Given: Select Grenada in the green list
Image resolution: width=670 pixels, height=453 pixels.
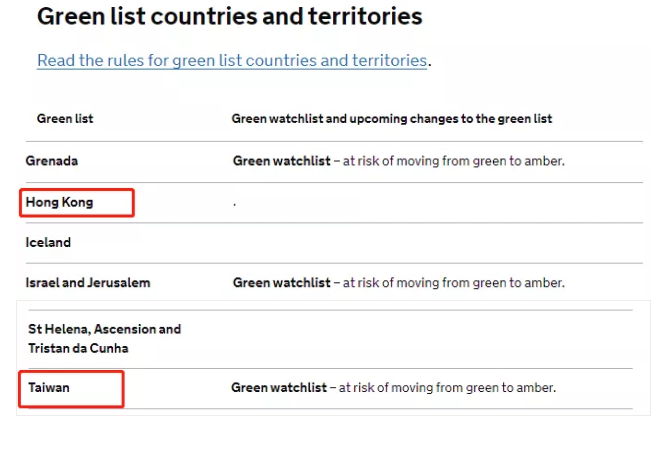Looking at the screenshot, I should (52, 160).
